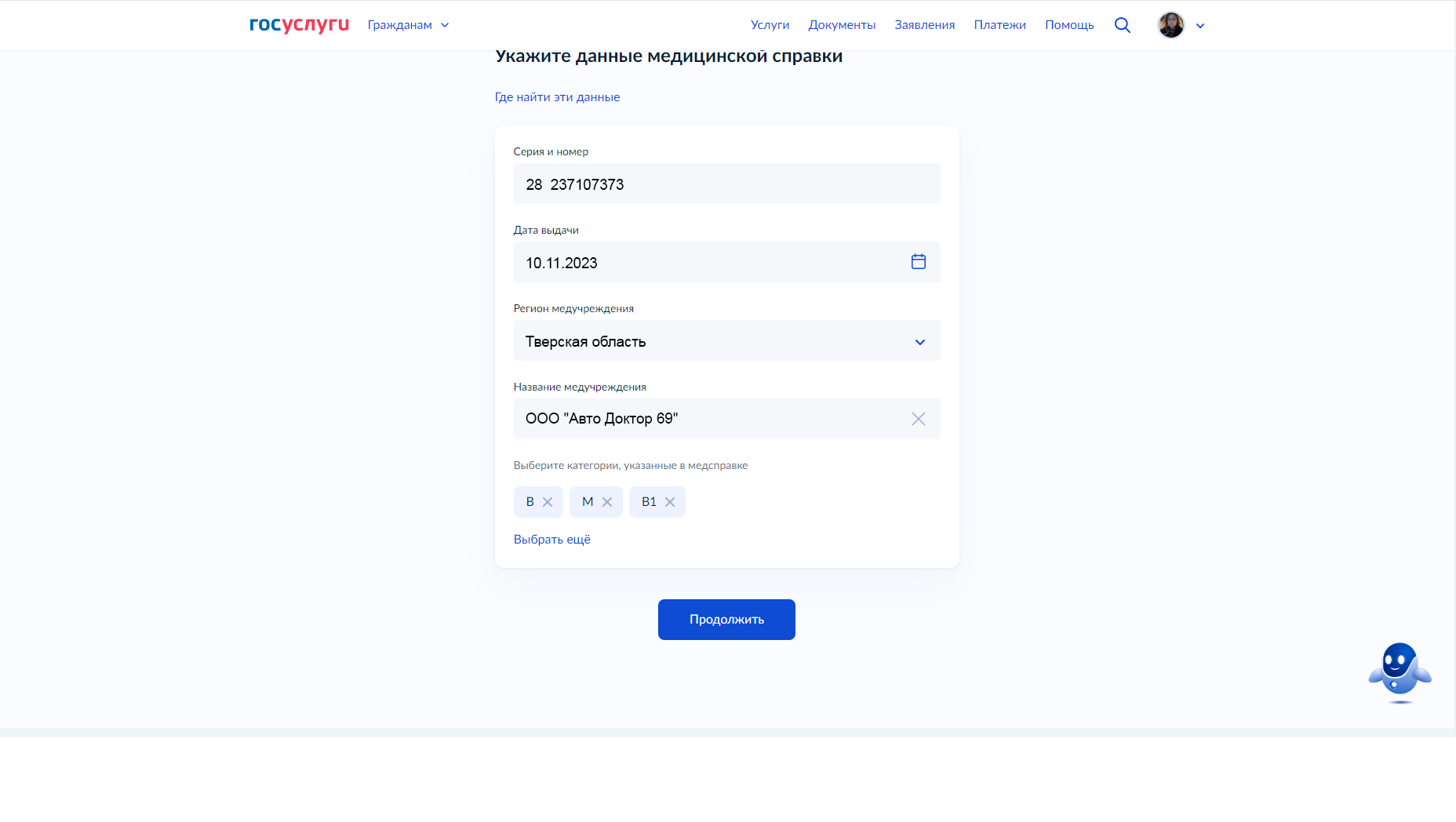Remove category M chip

tap(607, 502)
